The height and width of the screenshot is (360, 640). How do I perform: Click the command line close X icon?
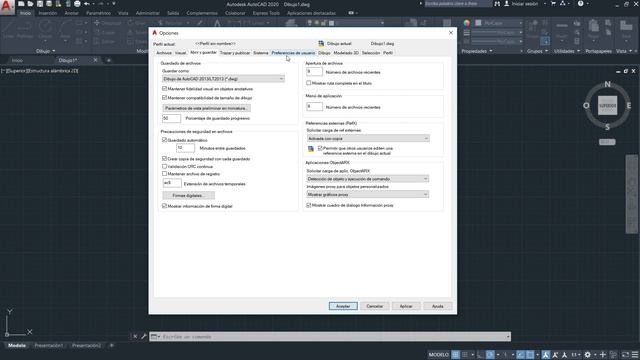(x=135, y=336)
